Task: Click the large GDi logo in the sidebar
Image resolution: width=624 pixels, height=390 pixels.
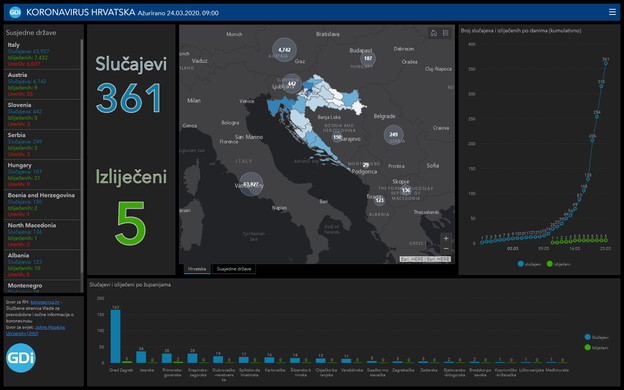Action: (x=21, y=358)
